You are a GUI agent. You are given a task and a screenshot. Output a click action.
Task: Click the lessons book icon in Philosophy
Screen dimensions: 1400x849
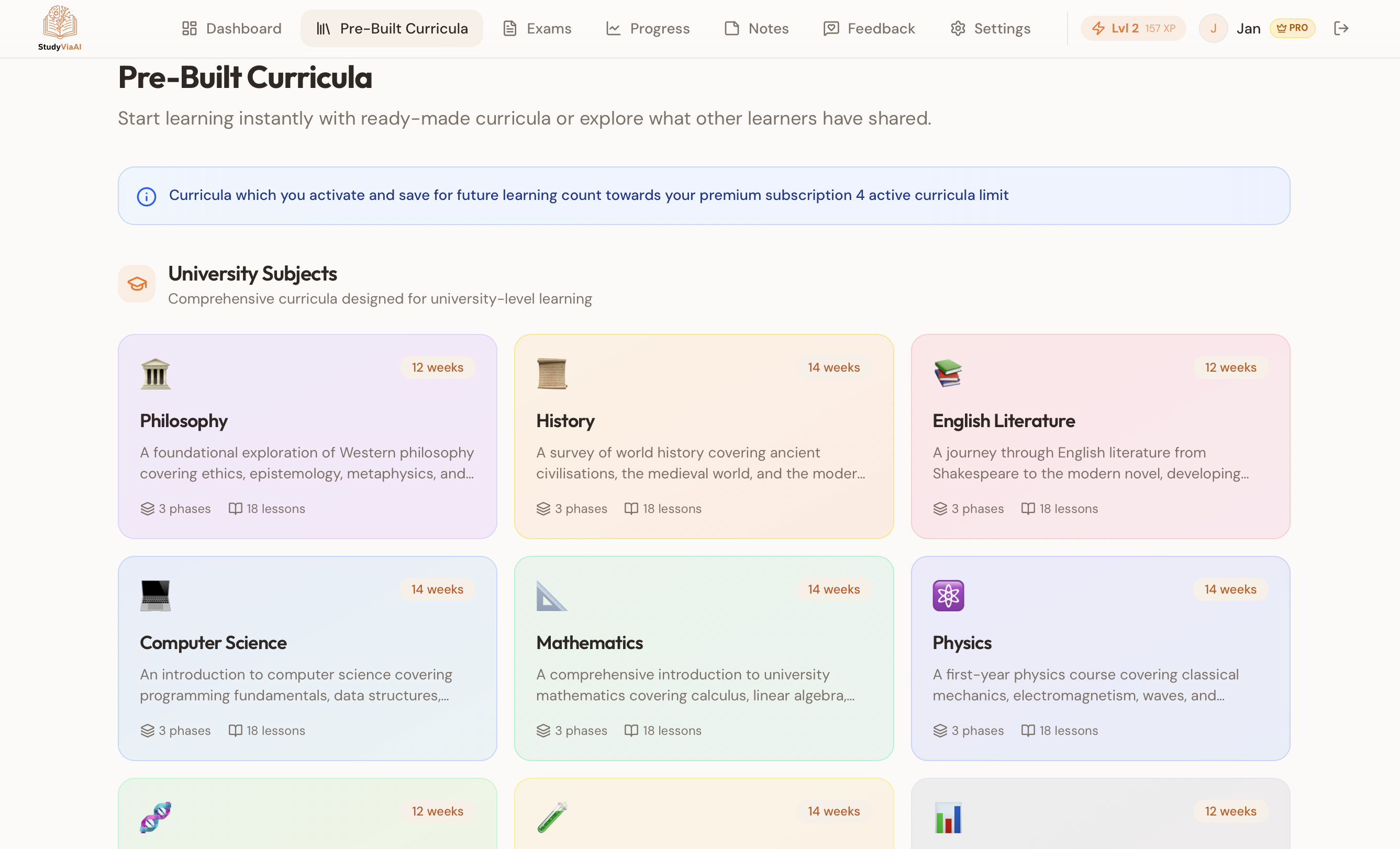click(235, 509)
